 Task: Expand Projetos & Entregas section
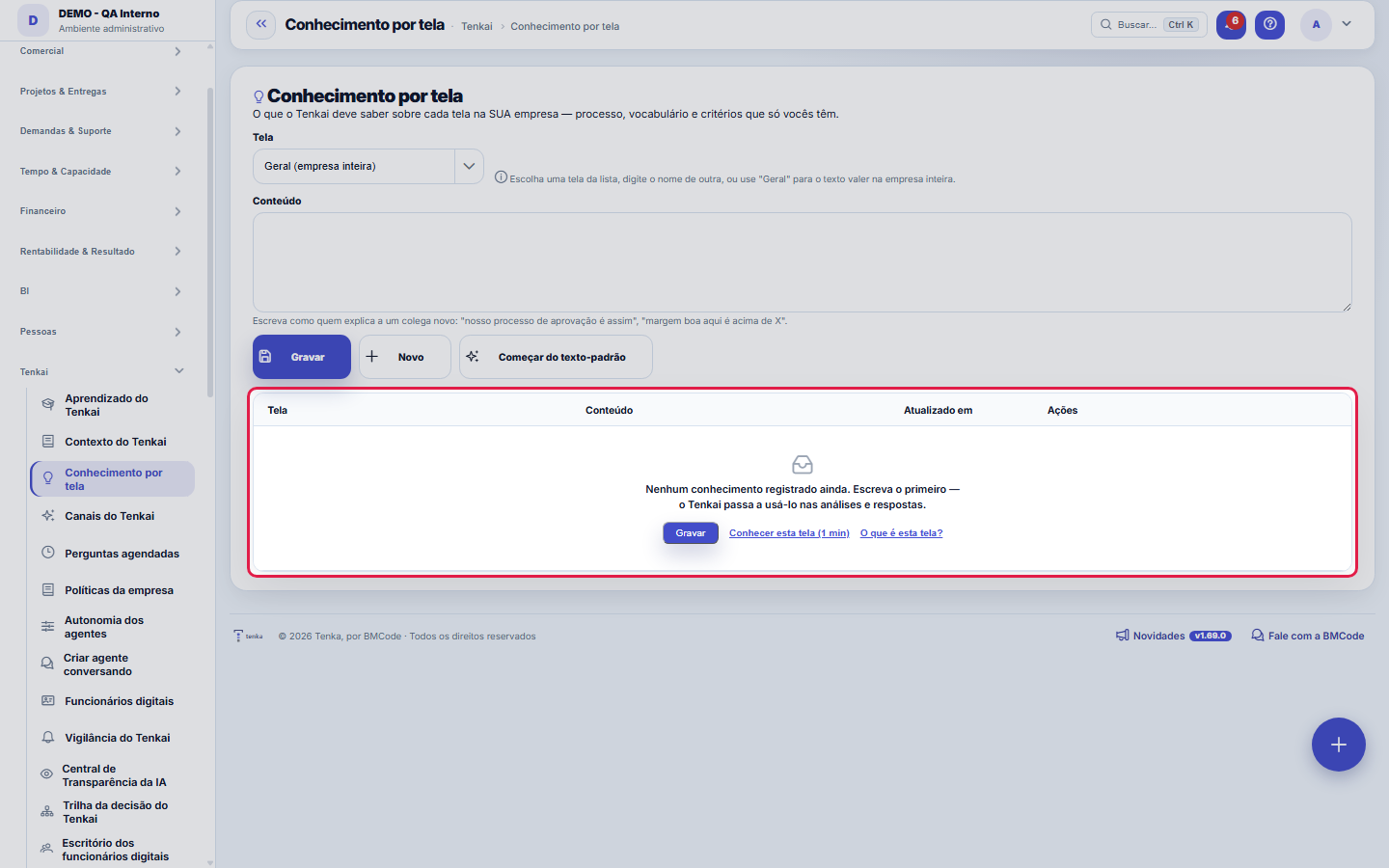(101, 92)
